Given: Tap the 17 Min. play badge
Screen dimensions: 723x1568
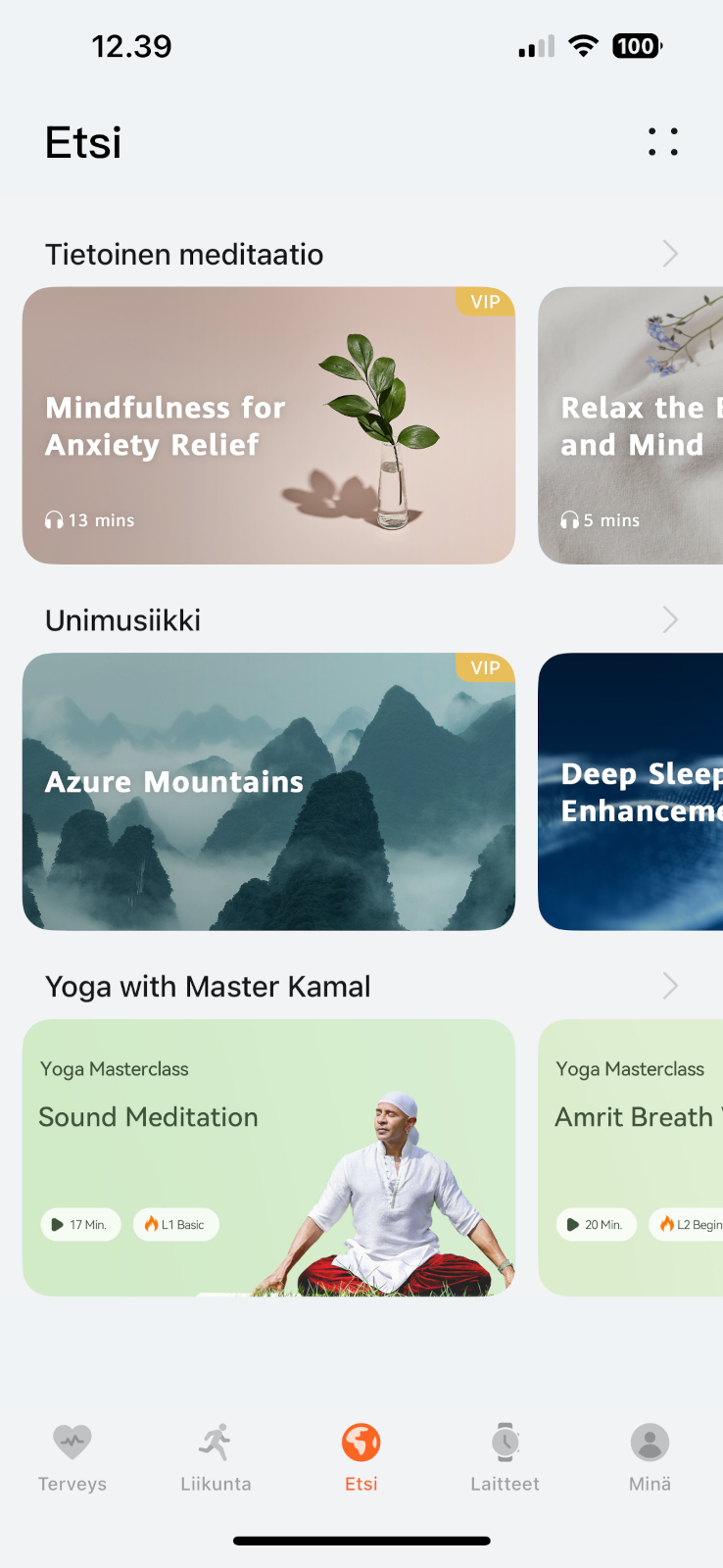Looking at the screenshot, I should coord(80,1224).
